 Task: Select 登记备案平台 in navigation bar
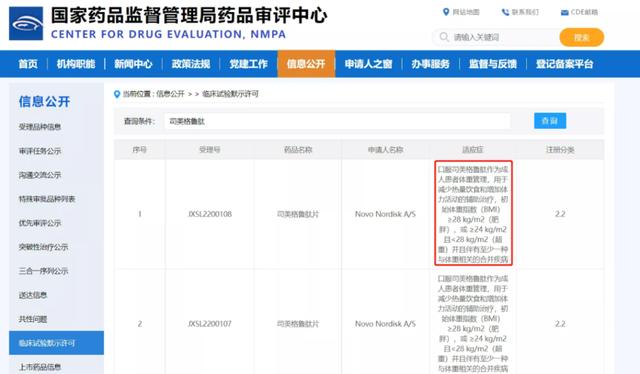(x=564, y=64)
